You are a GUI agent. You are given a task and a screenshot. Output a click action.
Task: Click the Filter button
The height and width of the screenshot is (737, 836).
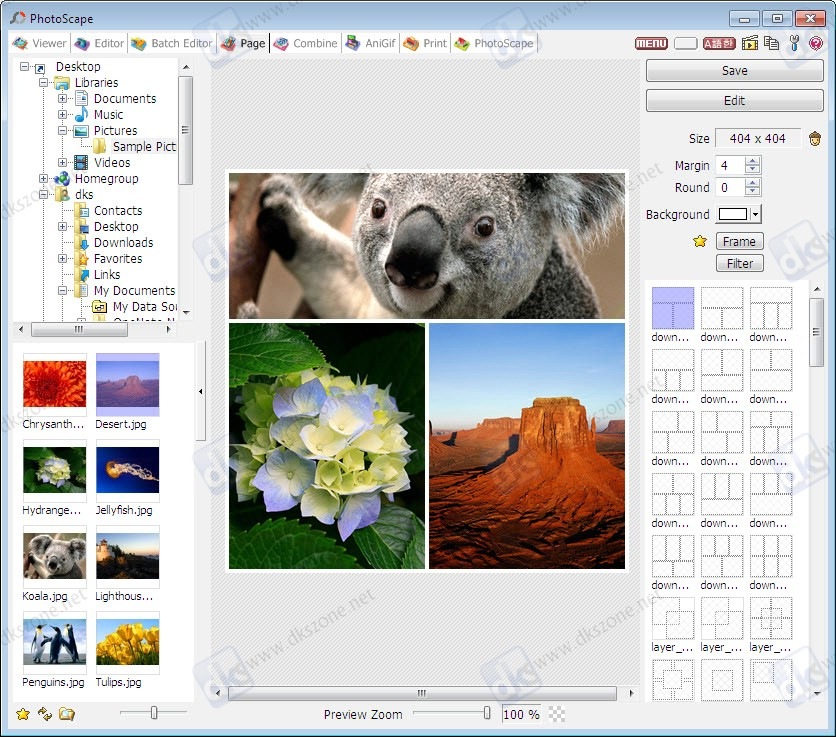pos(739,263)
